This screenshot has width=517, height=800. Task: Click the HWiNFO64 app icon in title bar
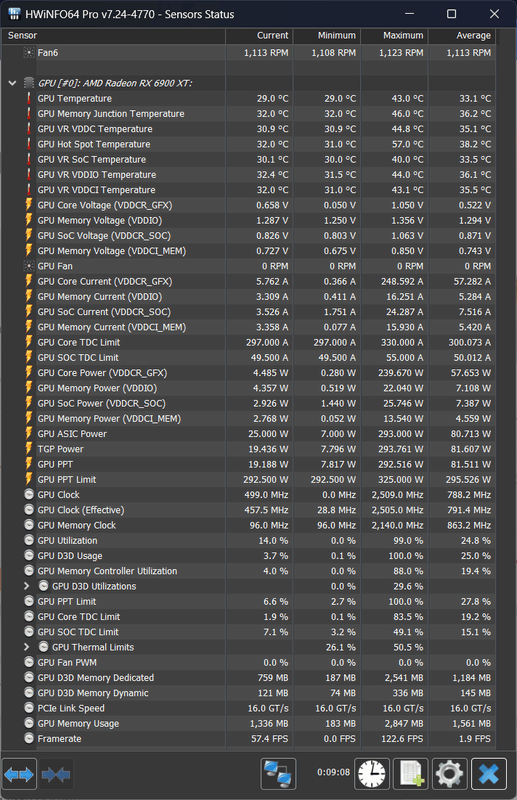click(14, 14)
